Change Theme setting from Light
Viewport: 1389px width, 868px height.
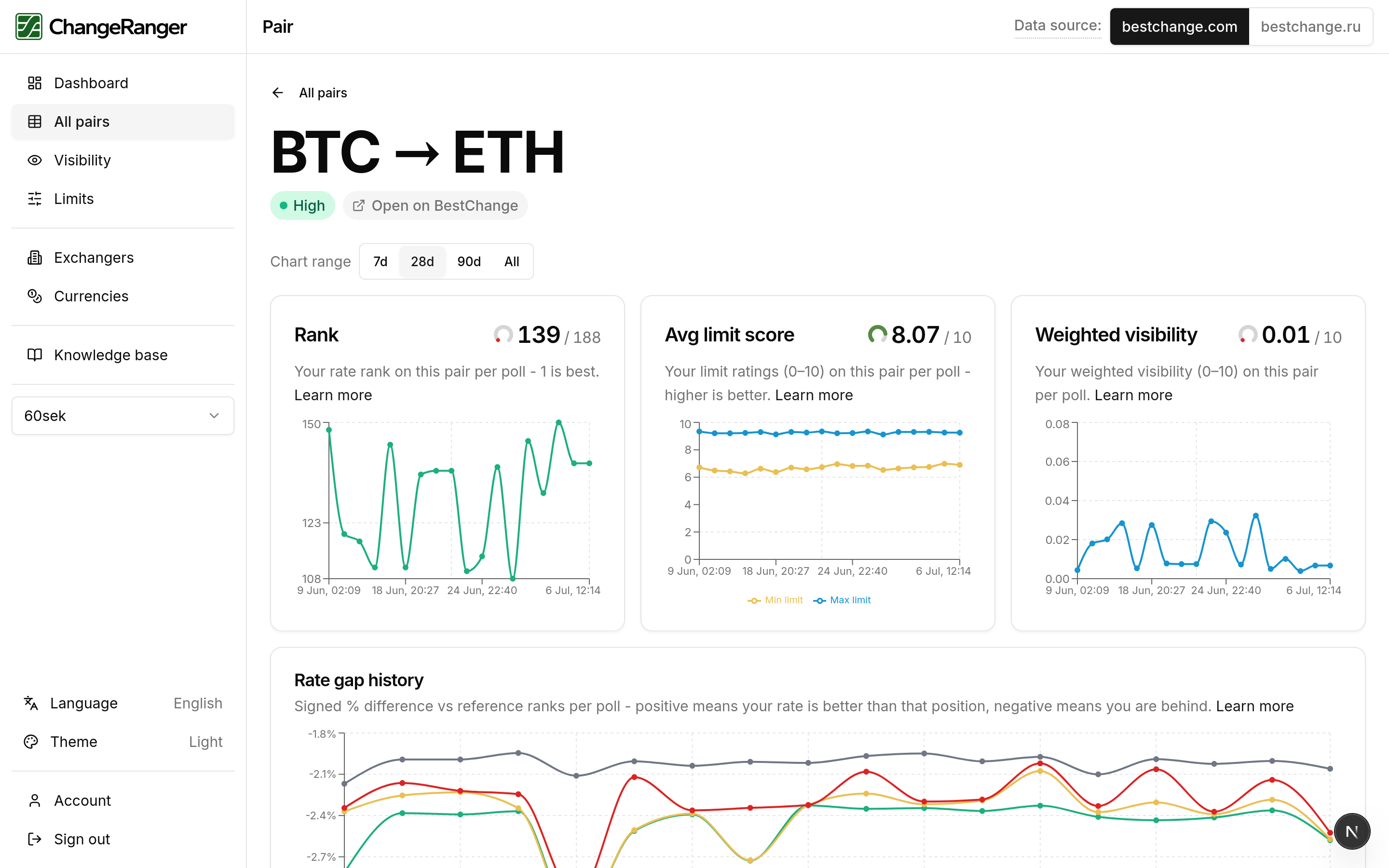pyautogui.click(x=123, y=742)
